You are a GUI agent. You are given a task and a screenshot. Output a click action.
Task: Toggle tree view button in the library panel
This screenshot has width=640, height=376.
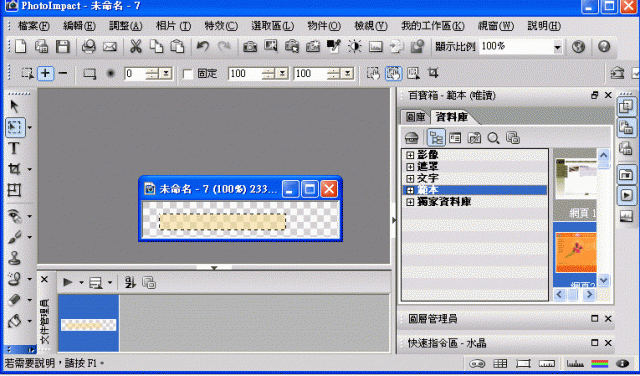coord(436,138)
